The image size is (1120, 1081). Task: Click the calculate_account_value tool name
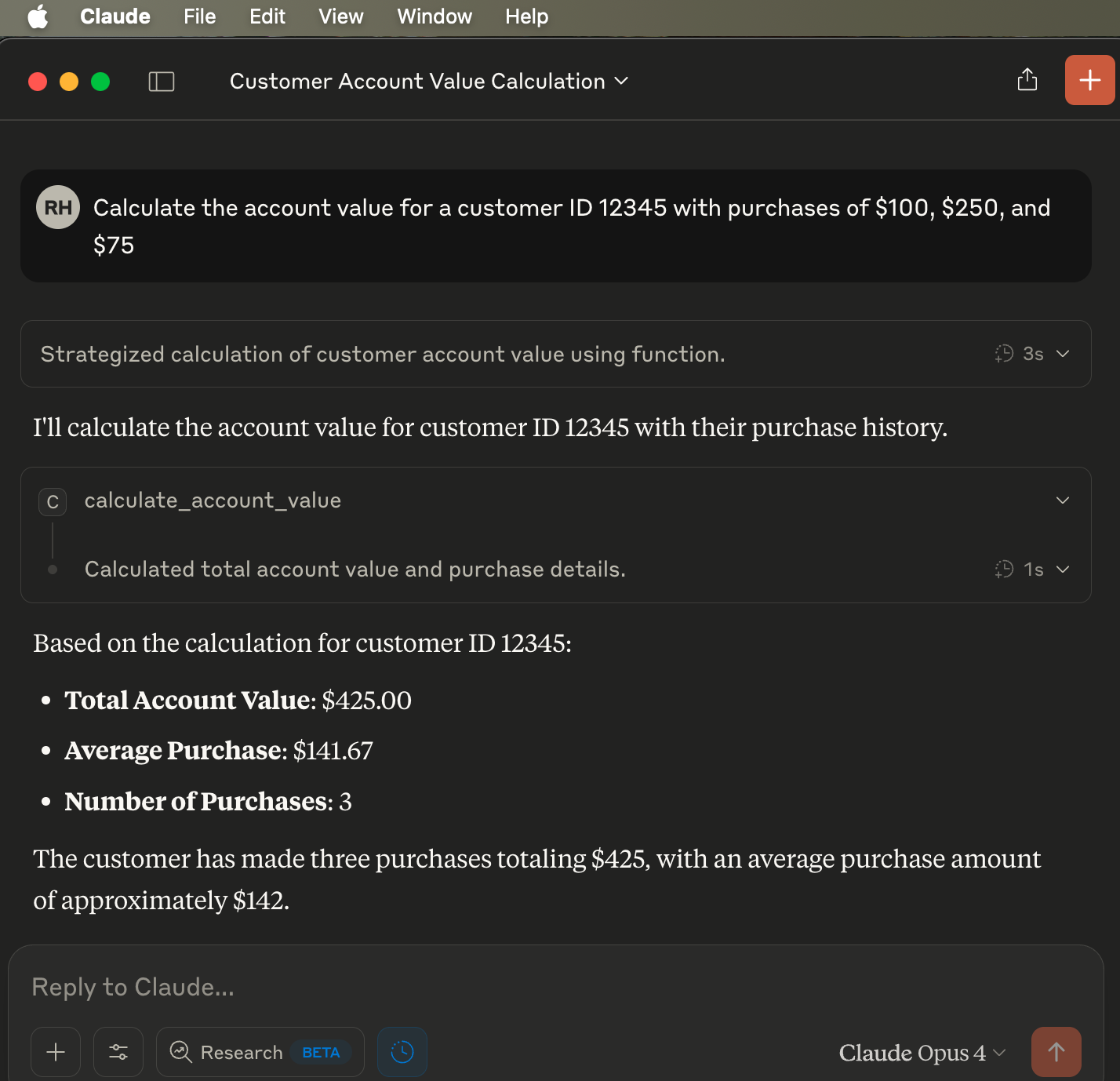[x=213, y=500]
